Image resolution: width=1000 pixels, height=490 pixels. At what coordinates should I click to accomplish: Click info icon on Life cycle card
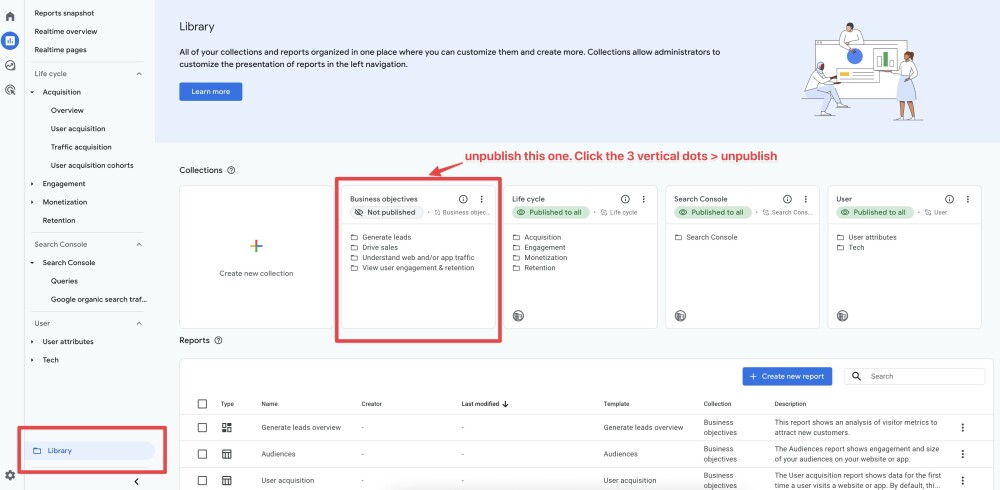[x=626, y=199]
